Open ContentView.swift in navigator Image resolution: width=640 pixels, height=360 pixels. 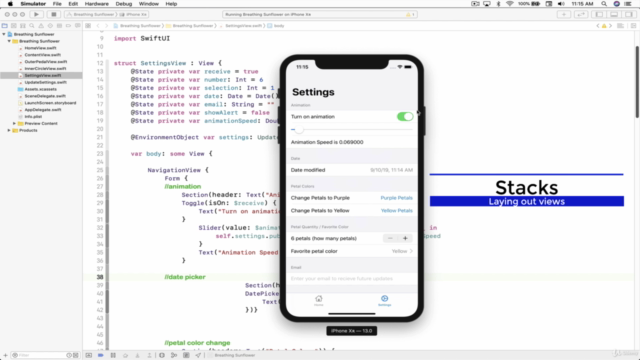coord(42,55)
